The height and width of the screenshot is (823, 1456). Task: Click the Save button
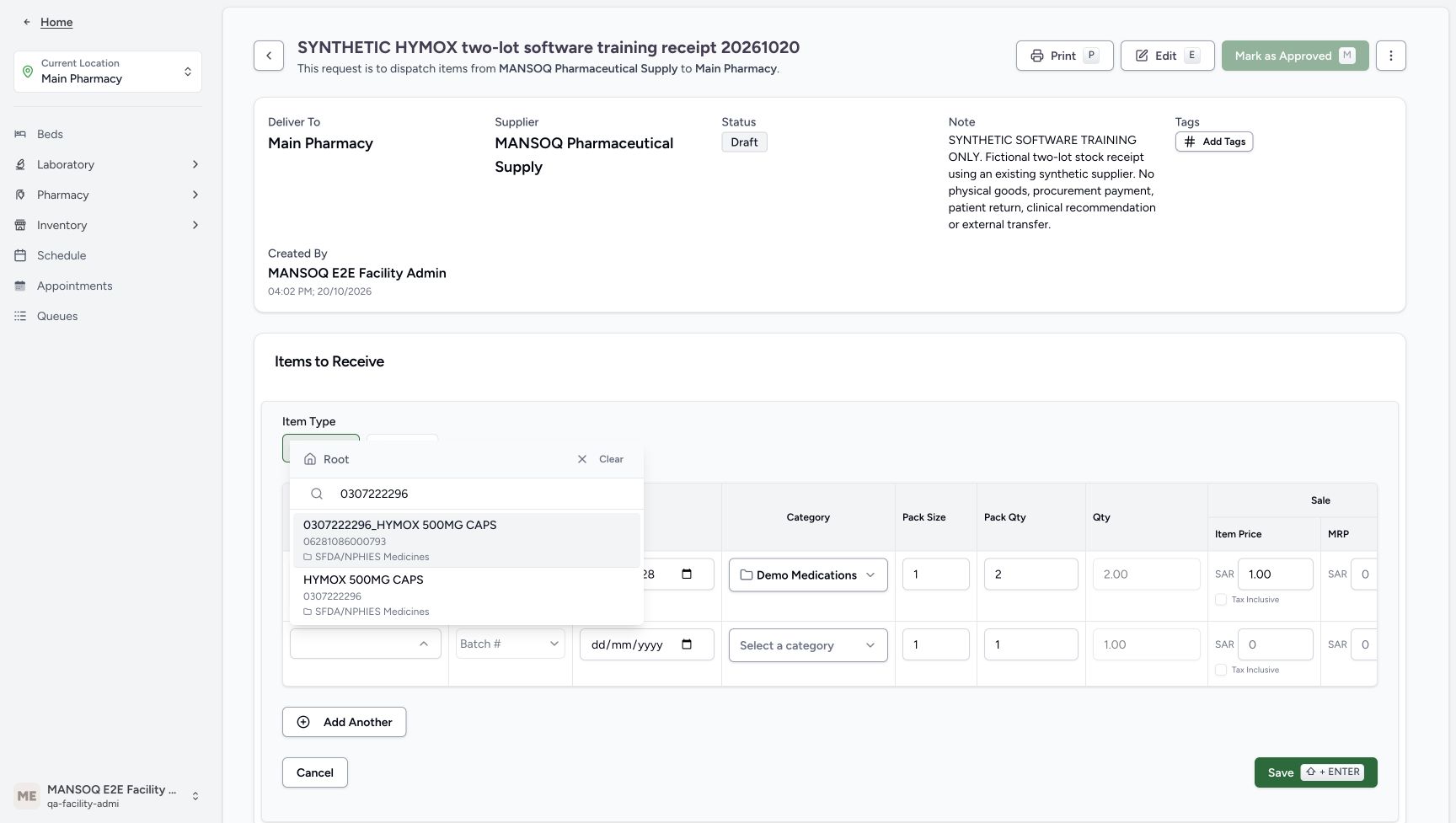(1315, 772)
